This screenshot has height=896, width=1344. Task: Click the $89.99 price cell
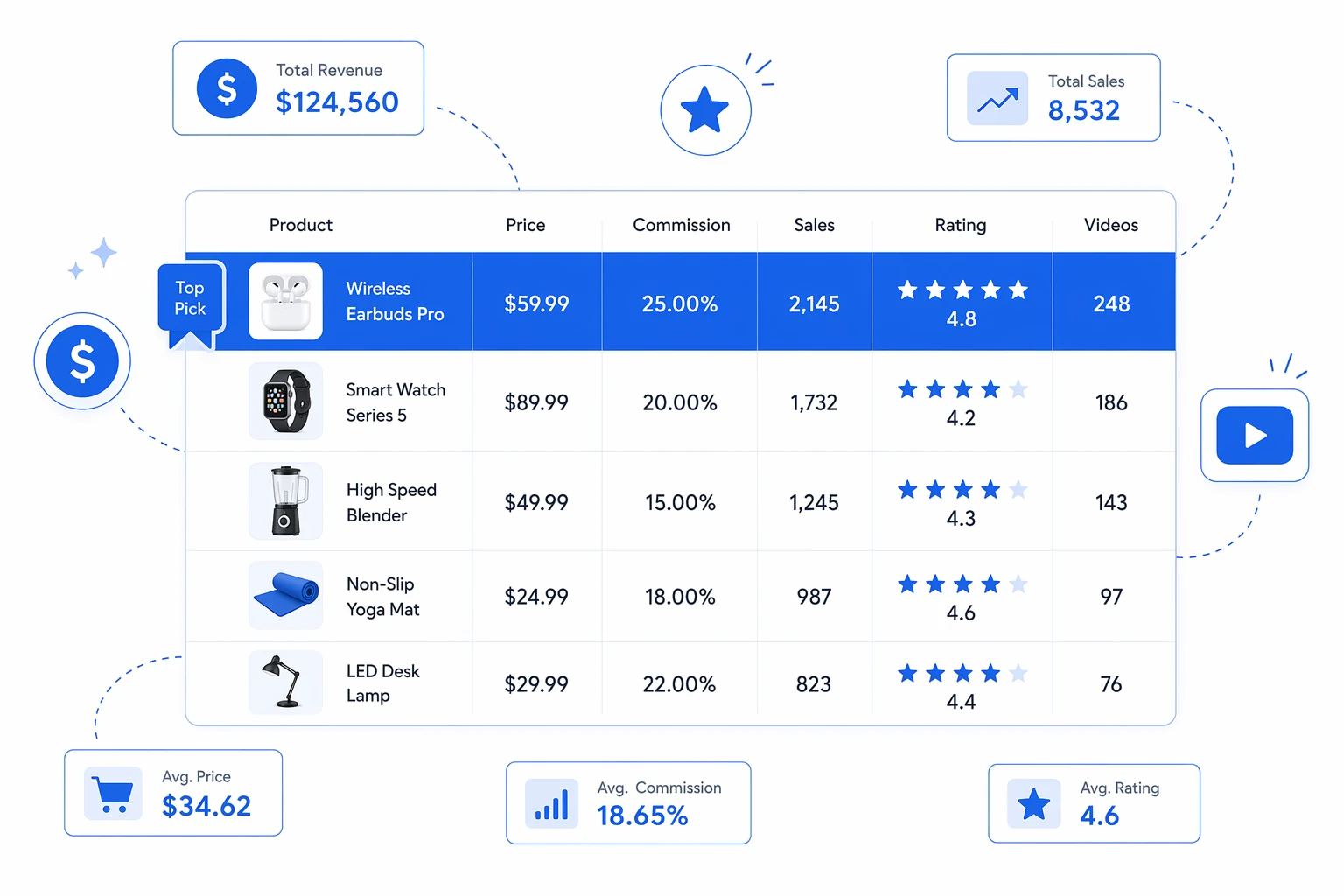(536, 402)
